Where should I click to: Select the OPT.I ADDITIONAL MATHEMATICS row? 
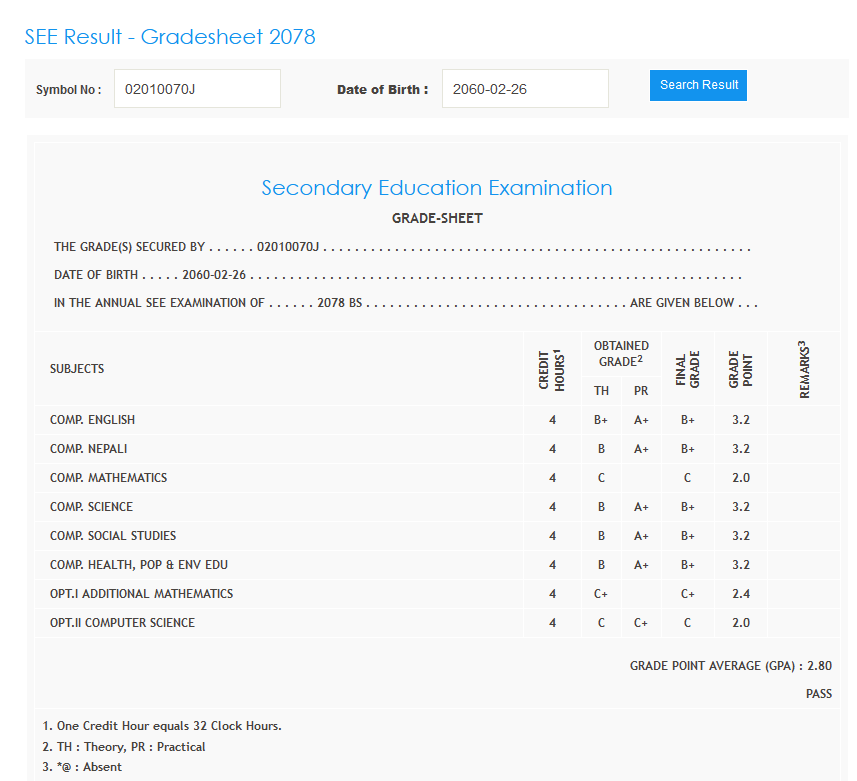tap(141, 594)
